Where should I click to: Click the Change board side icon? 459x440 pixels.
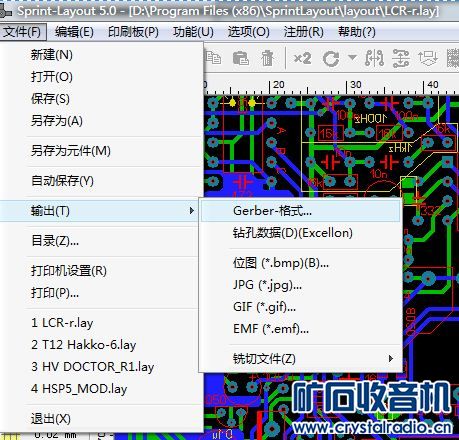click(428, 59)
